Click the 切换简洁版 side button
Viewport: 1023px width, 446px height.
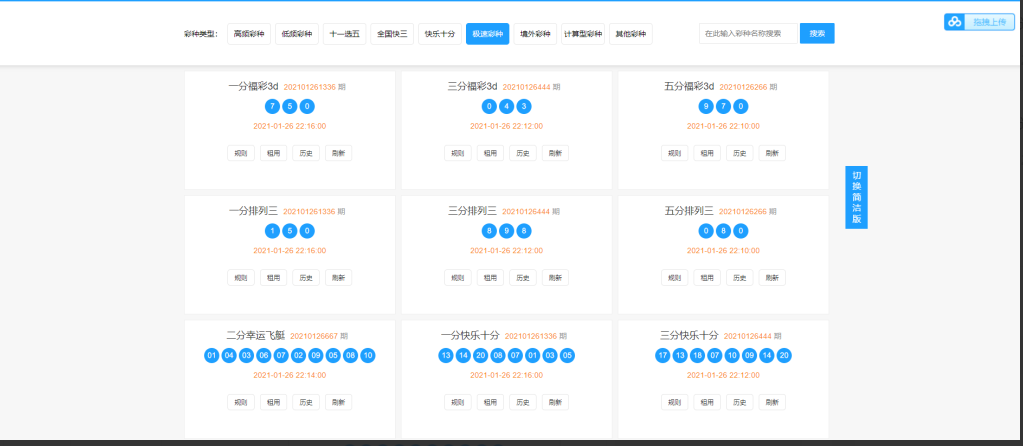click(857, 198)
